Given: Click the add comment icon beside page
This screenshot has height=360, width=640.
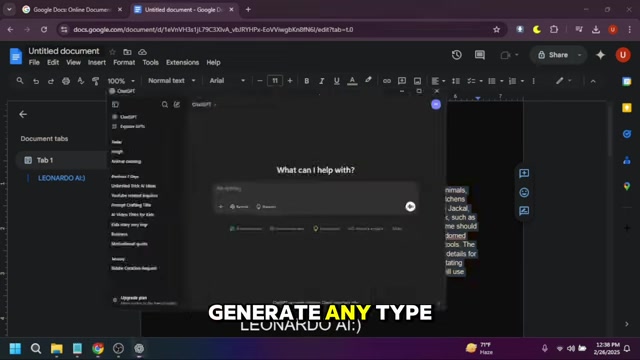Looking at the screenshot, I should point(524,173).
